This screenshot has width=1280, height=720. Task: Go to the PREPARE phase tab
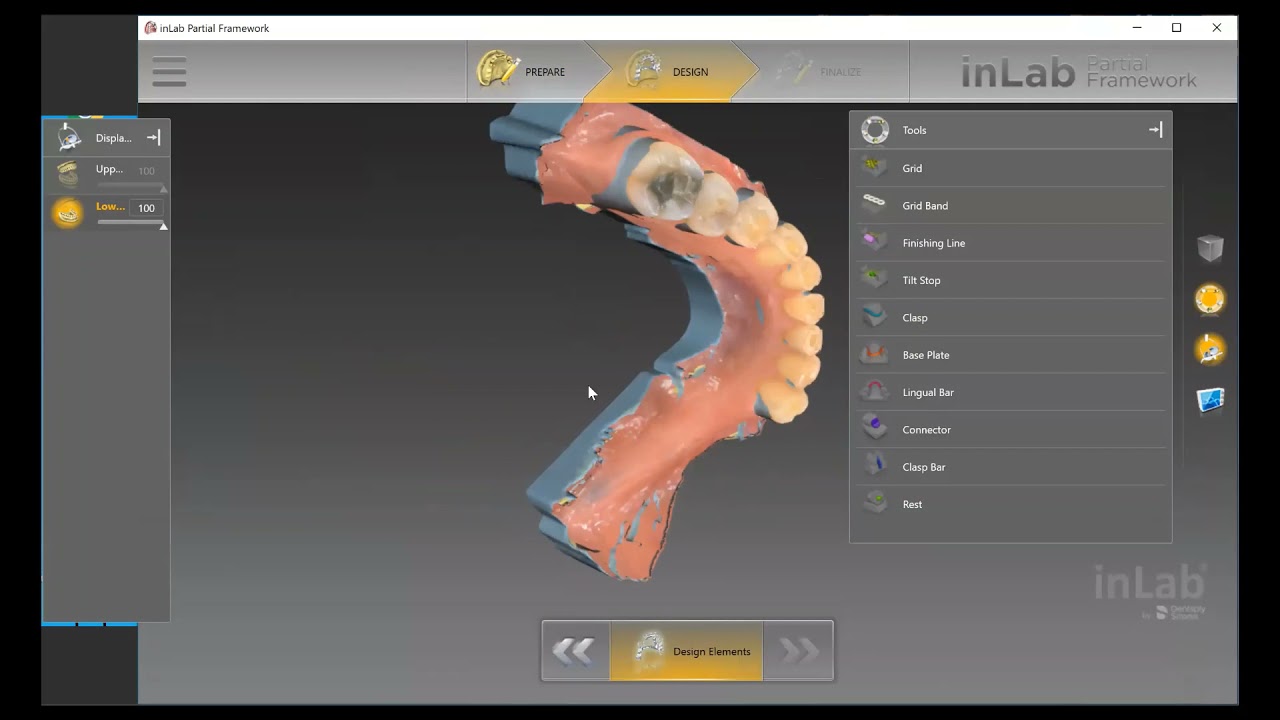[525, 71]
